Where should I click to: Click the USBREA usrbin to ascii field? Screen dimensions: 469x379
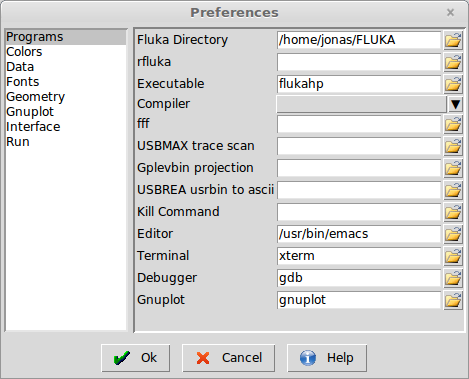[359, 190]
